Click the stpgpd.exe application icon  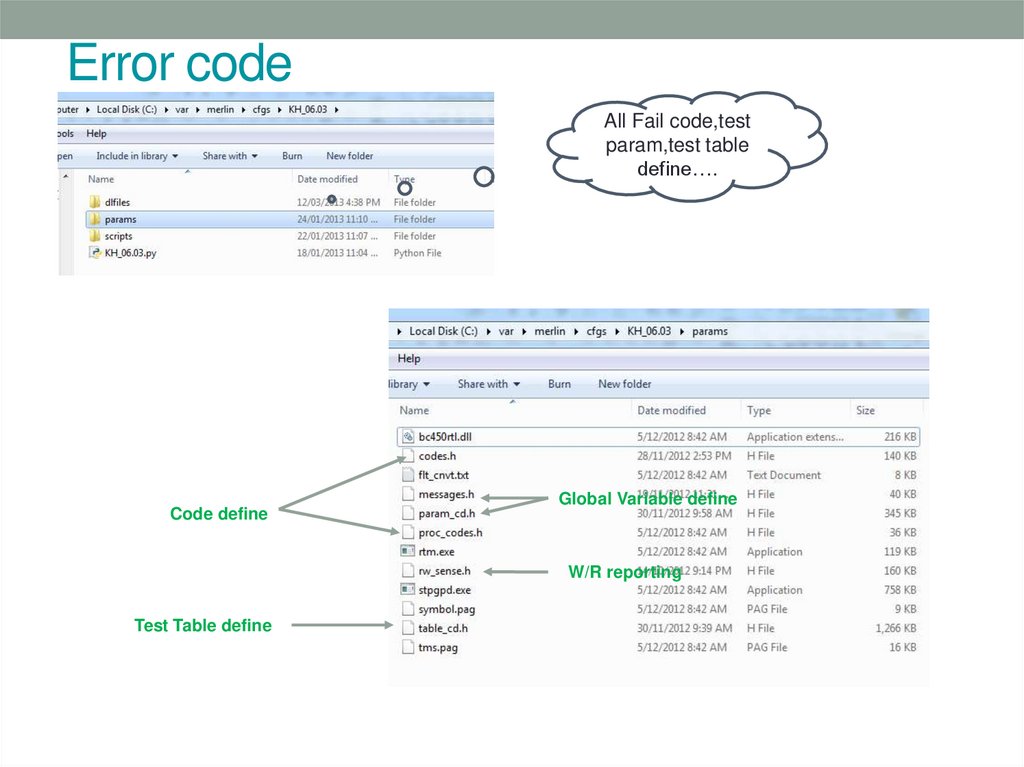(x=408, y=589)
